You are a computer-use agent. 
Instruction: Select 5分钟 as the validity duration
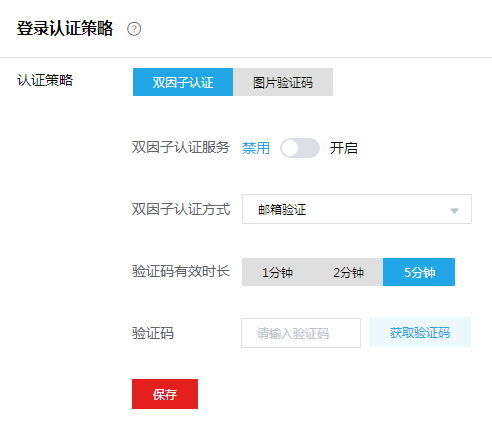pos(419,272)
